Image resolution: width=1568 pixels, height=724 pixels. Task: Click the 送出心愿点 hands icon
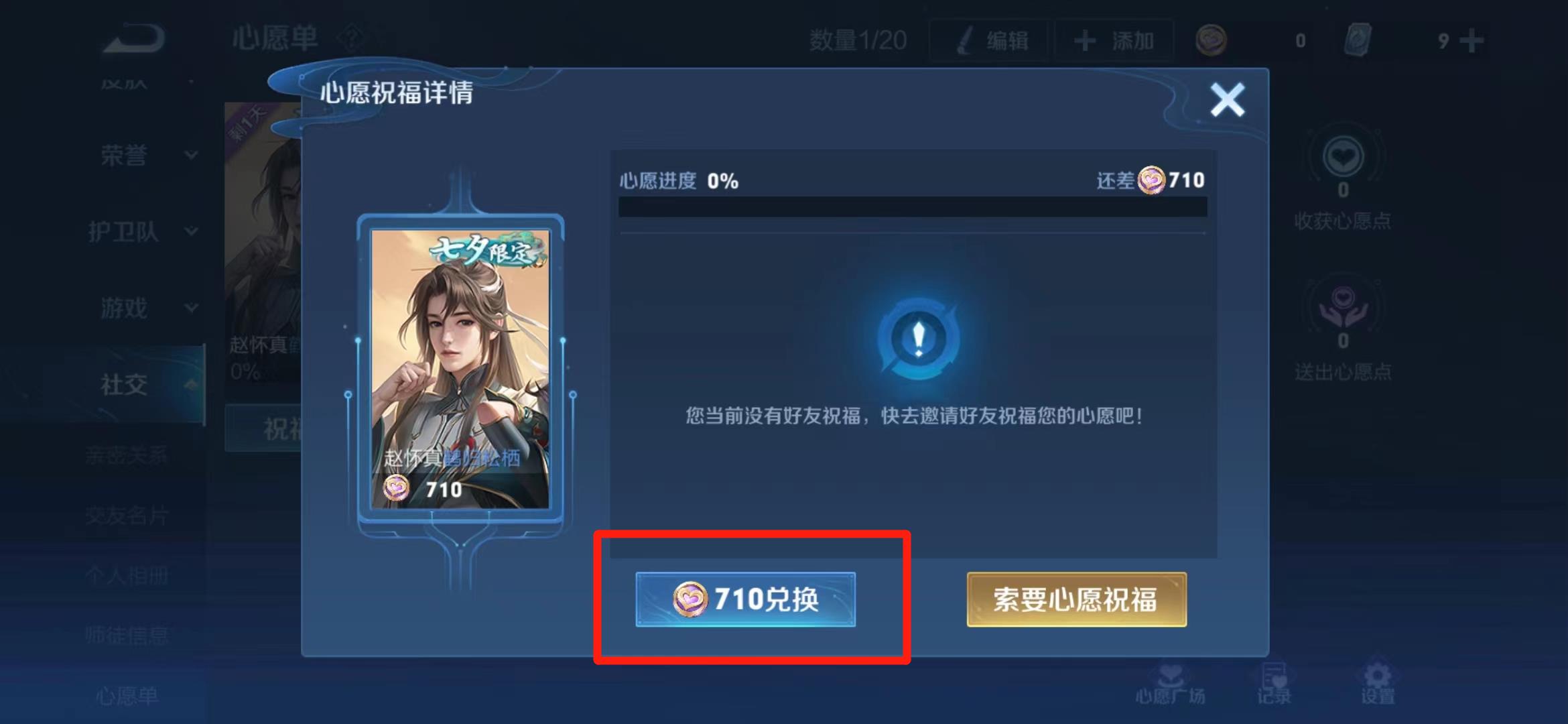[1343, 307]
